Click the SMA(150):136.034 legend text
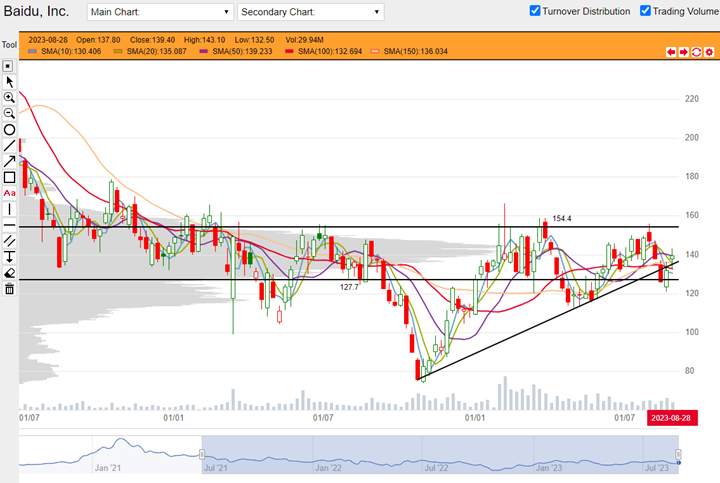Screen dimensions: 720x483 pos(415,51)
